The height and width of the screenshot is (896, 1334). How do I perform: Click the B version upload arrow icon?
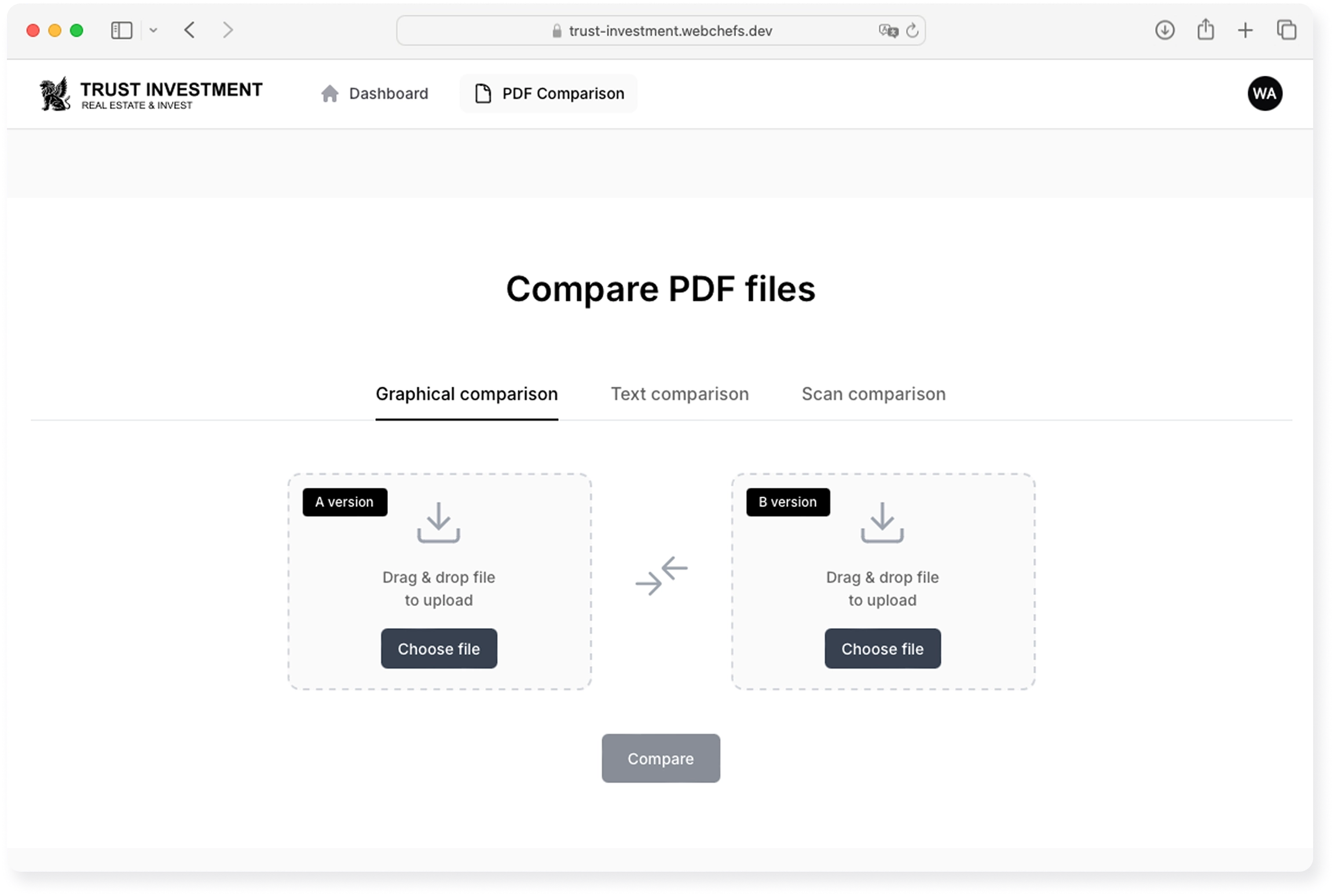pyautogui.click(x=882, y=522)
